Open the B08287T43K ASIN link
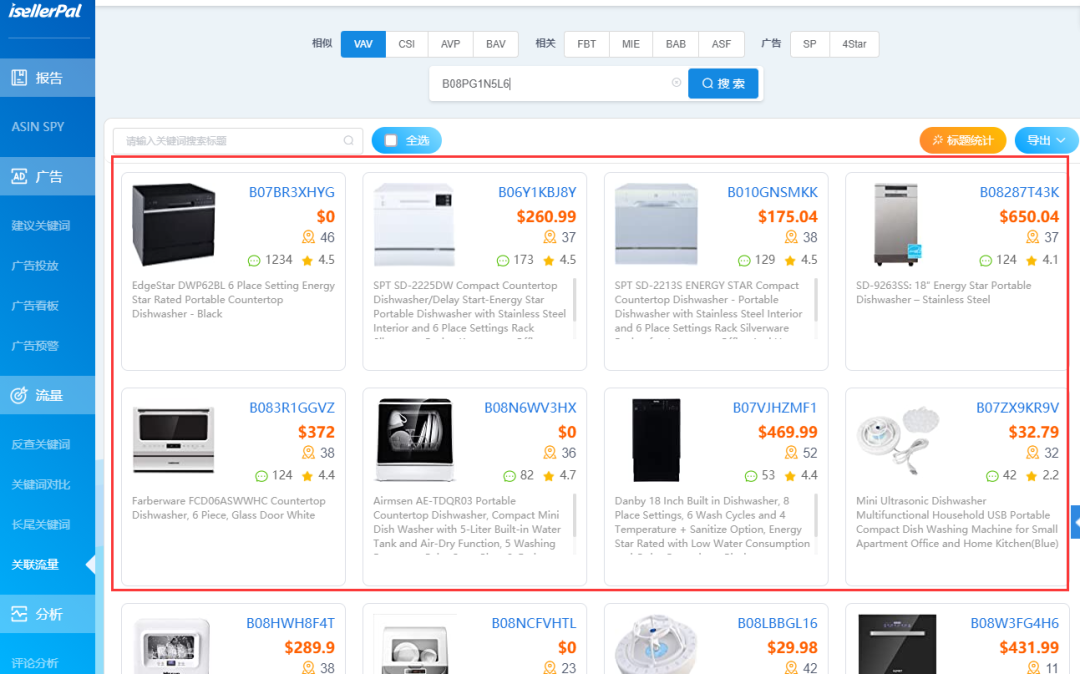 (1018, 192)
